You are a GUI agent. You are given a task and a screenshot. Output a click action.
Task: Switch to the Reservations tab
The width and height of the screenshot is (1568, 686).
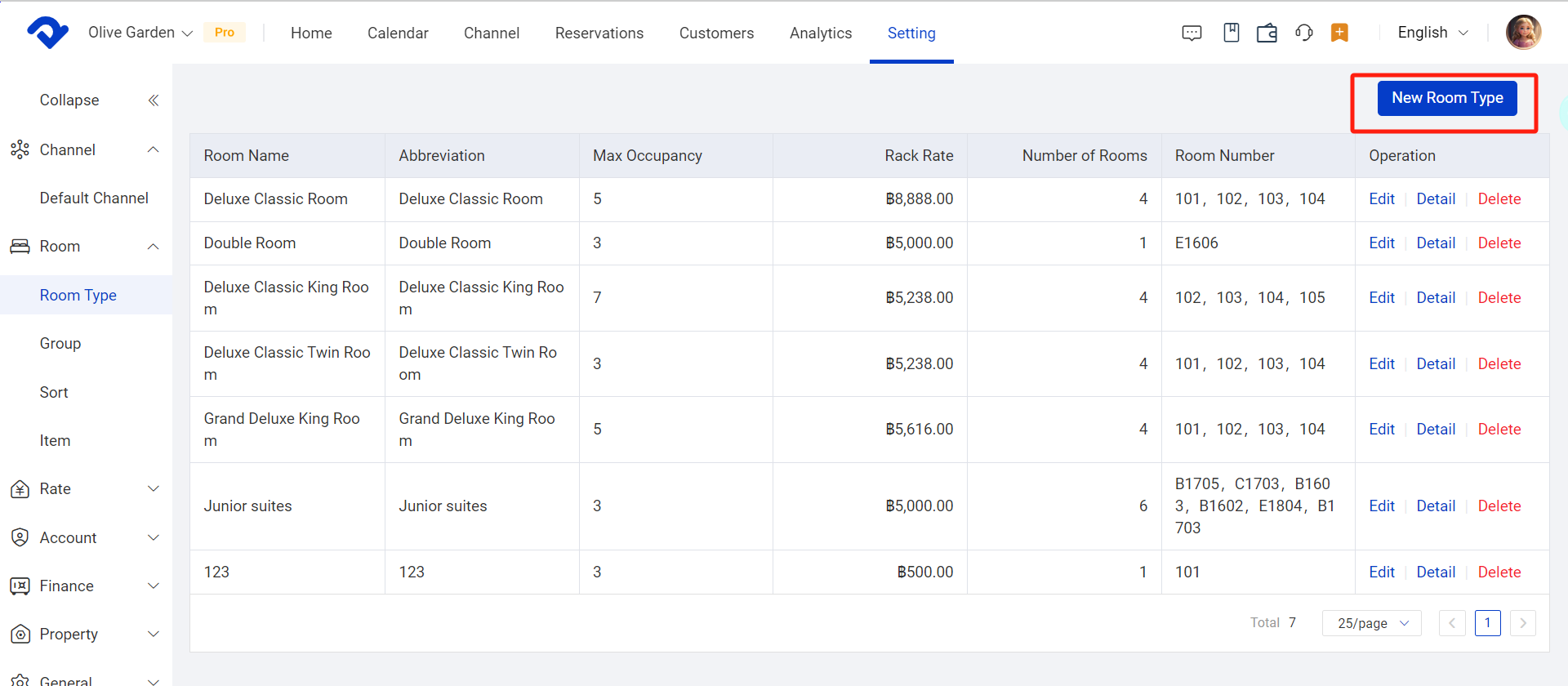coord(599,33)
